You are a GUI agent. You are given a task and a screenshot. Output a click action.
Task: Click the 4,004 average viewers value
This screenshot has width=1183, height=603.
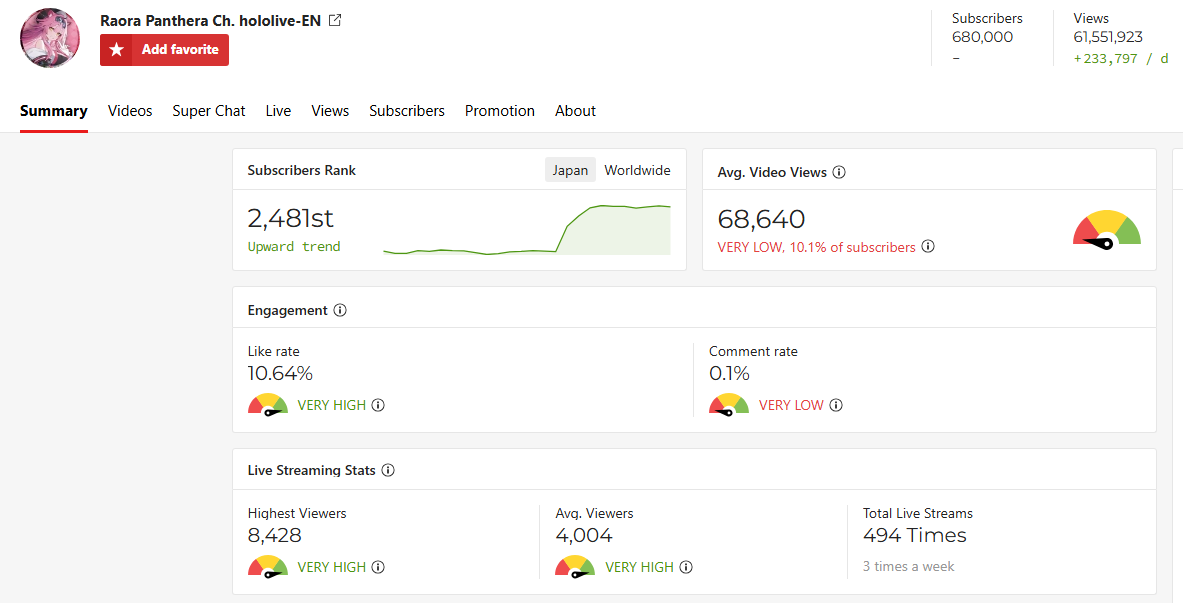click(584, 535)
